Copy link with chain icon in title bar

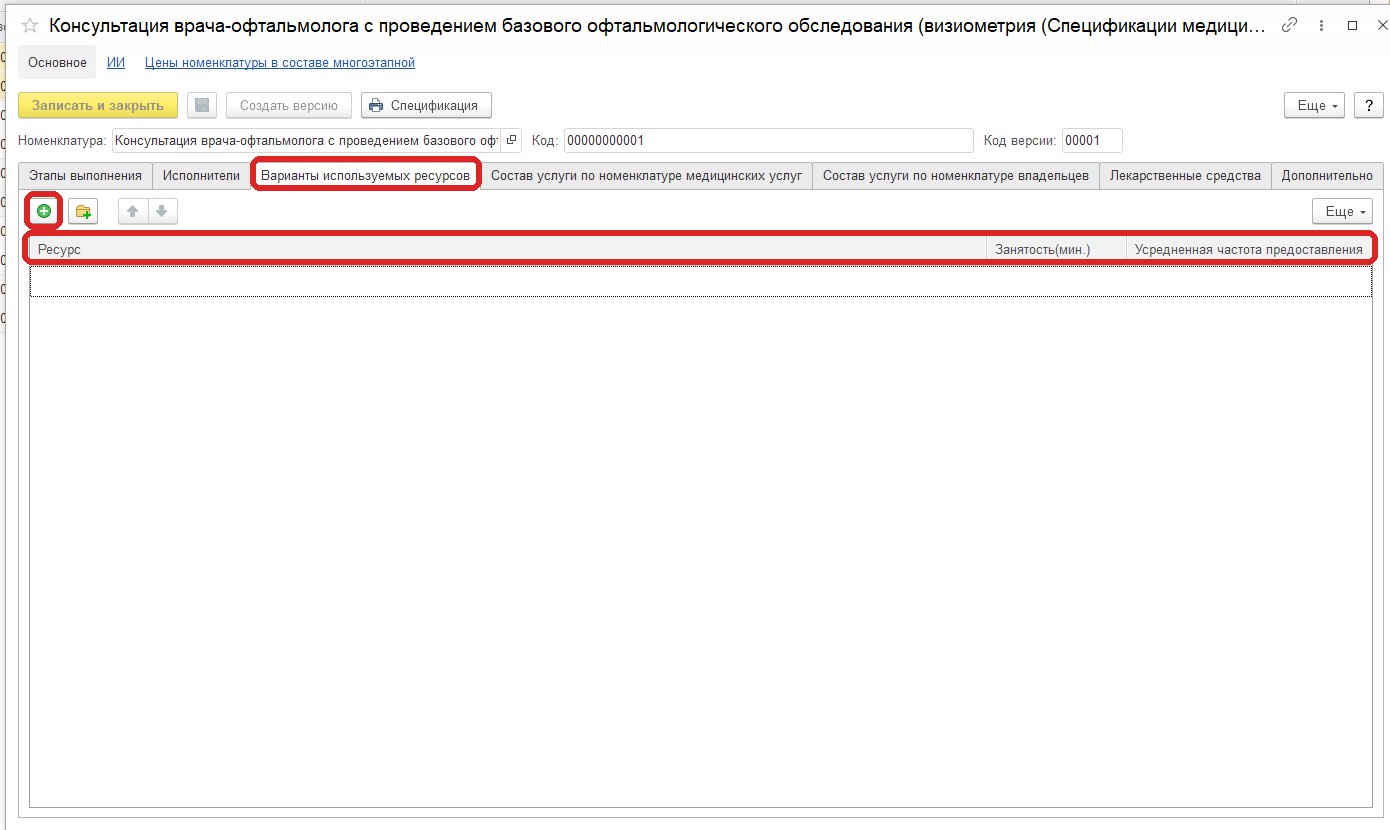[1290, 25]
